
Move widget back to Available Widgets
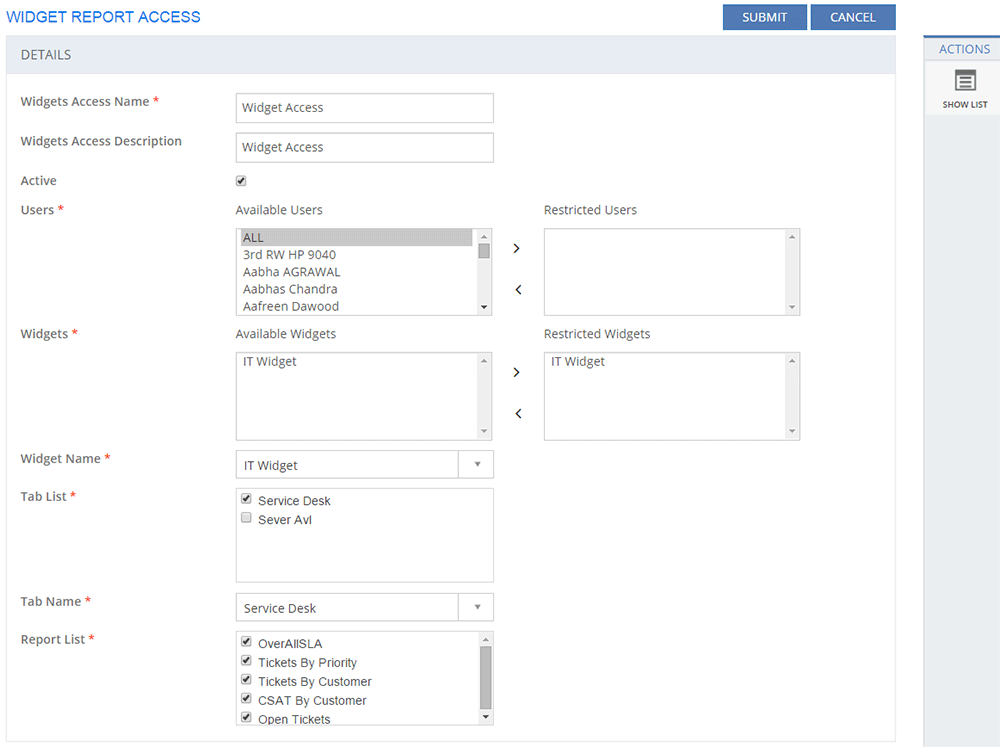(516, 414)
